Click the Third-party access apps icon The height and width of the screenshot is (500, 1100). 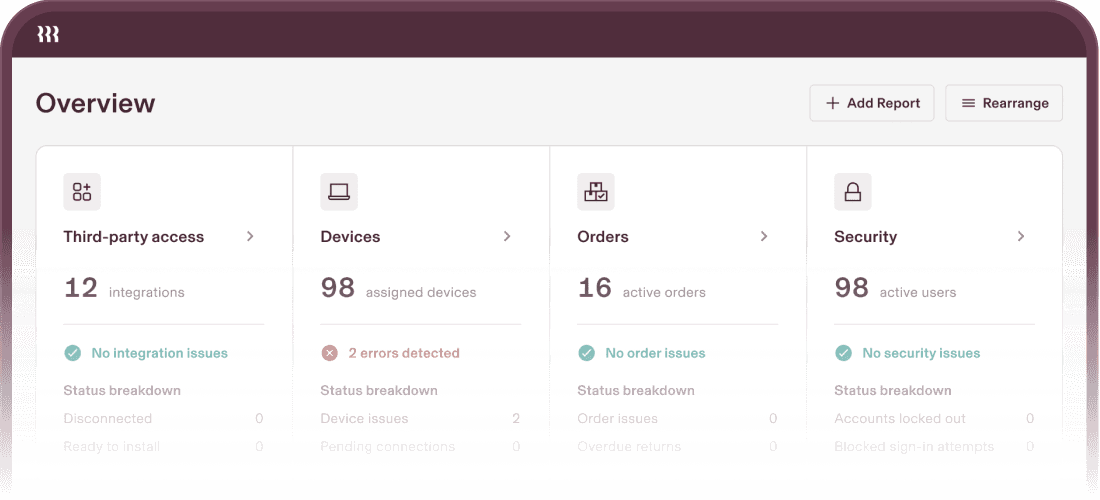point(82,192)
